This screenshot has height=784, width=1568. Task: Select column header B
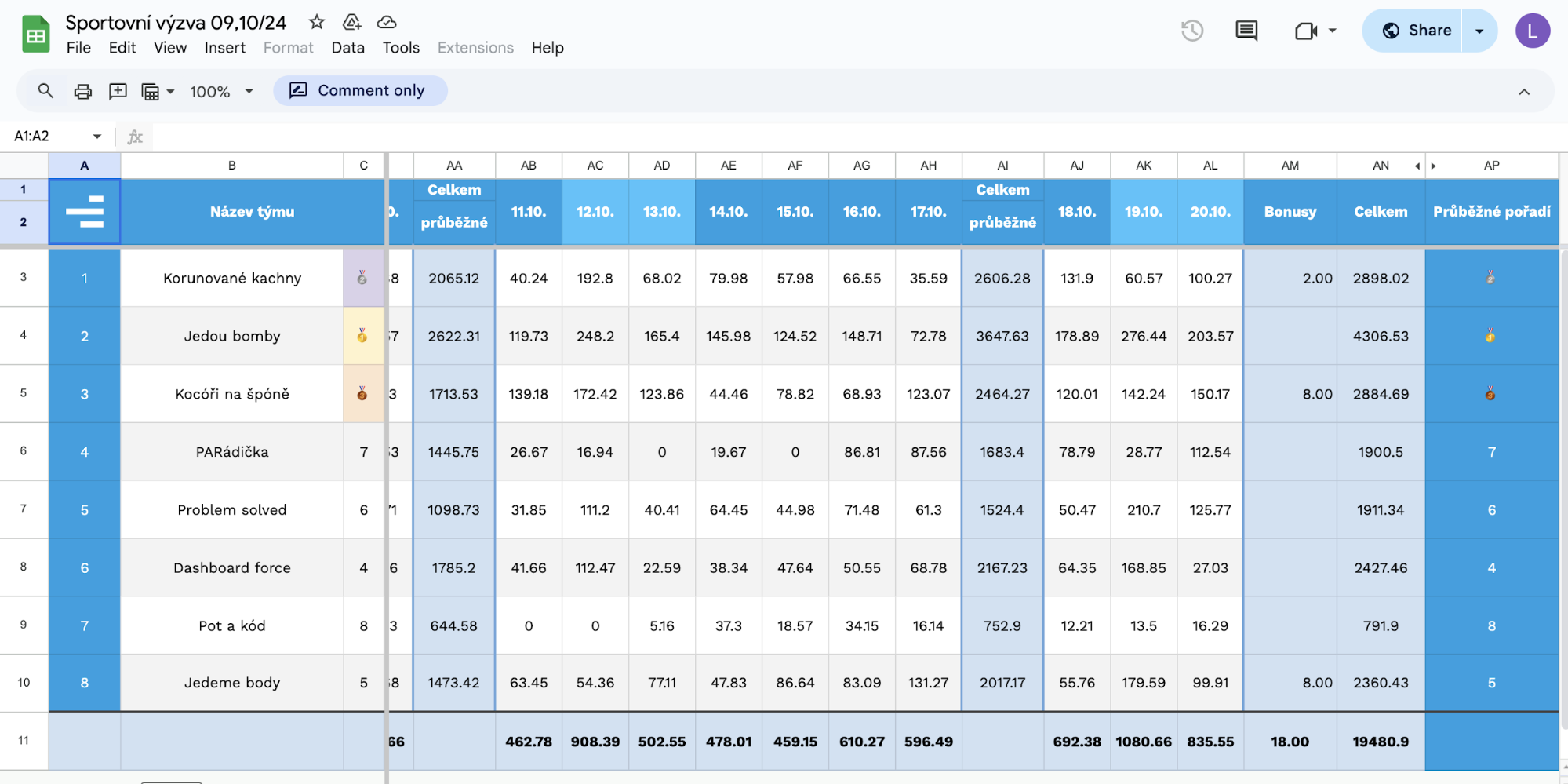pyautogui.click(x=232, y=166)
